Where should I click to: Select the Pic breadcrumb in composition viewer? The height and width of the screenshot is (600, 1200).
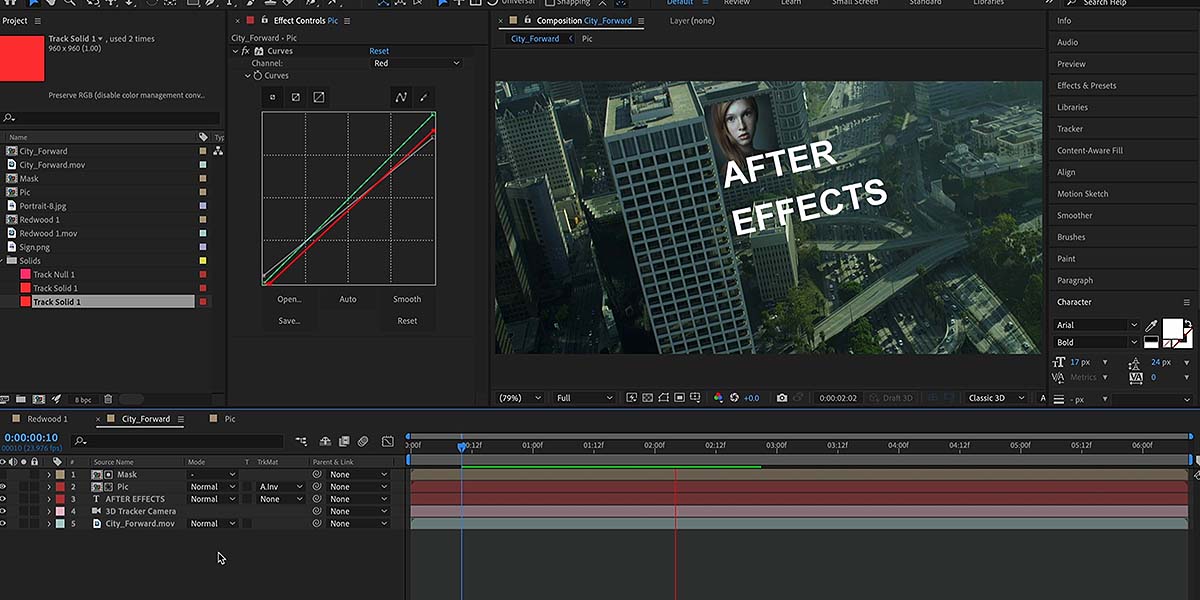pos(587,39)
